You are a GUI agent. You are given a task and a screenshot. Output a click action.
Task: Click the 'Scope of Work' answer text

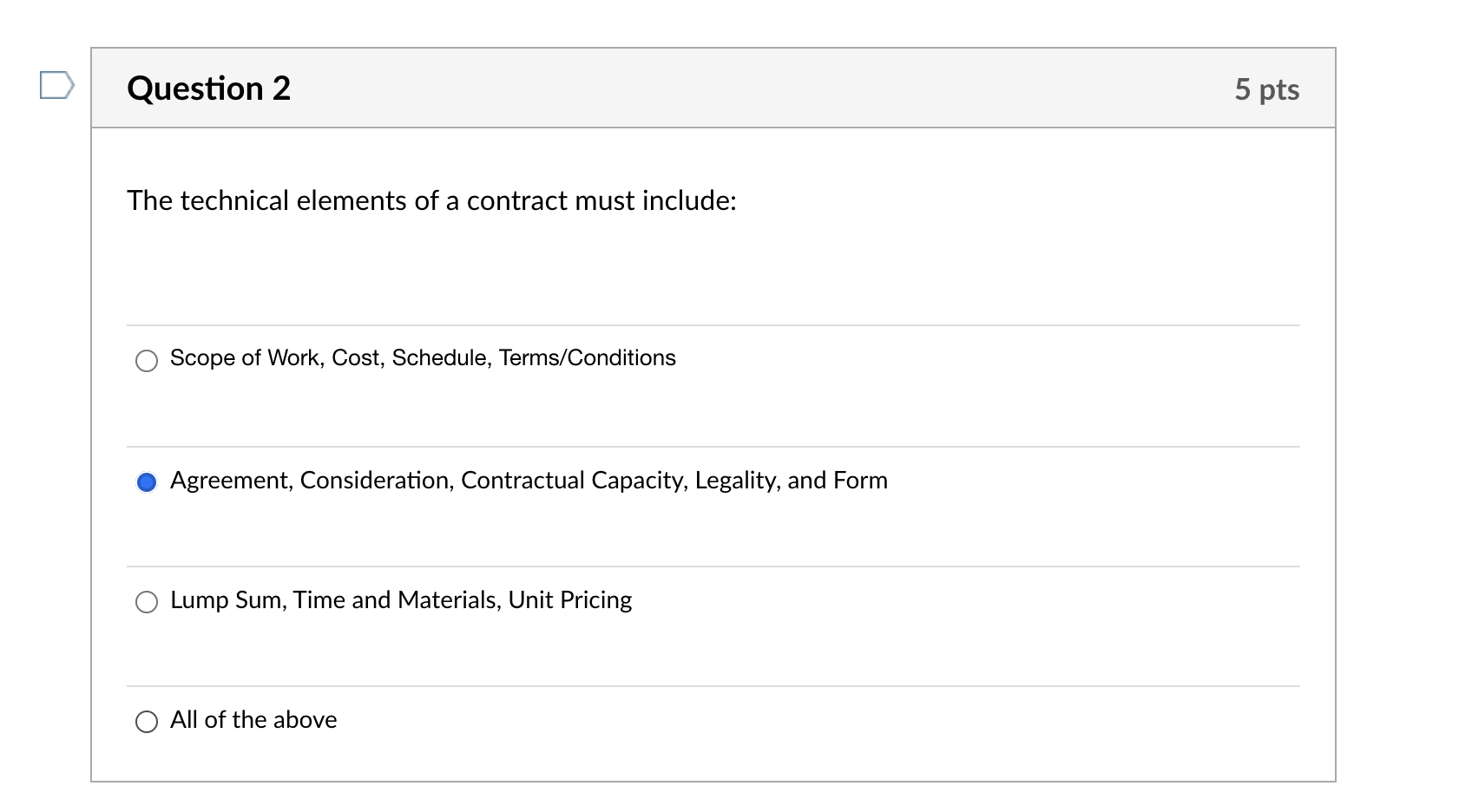tap(423, 357)
